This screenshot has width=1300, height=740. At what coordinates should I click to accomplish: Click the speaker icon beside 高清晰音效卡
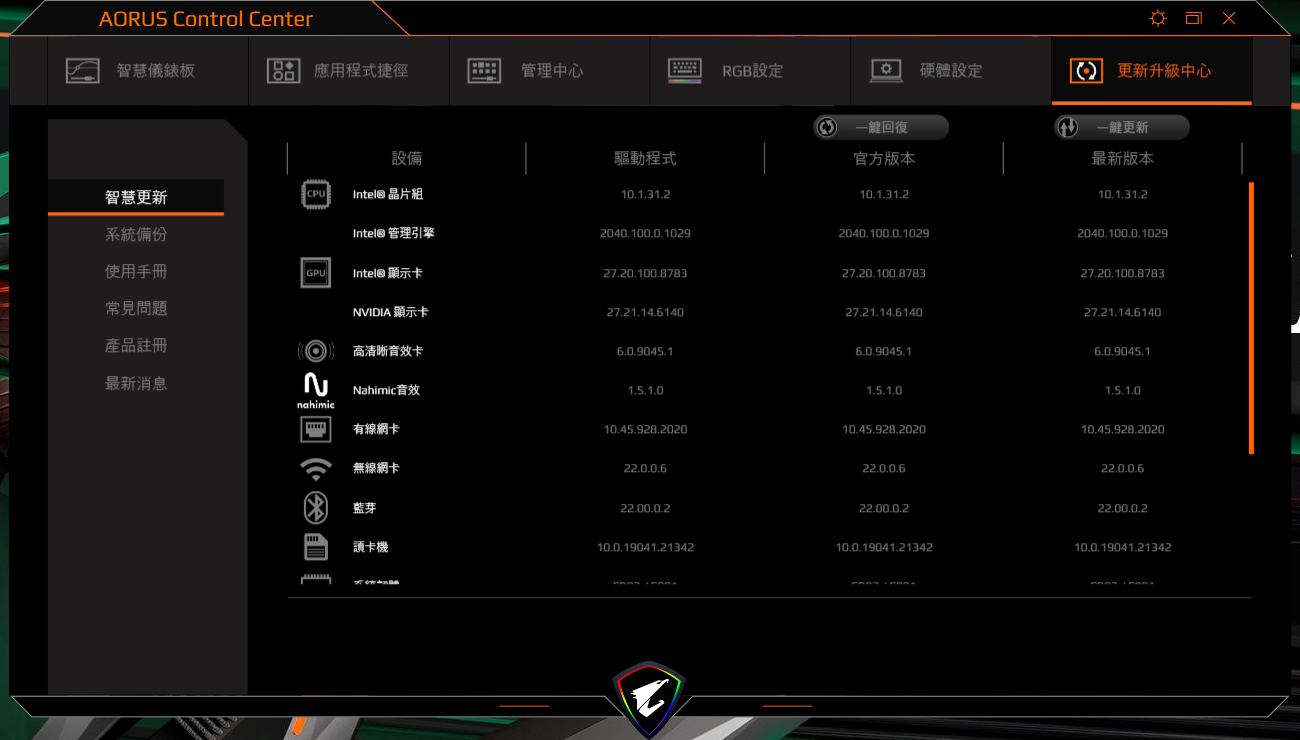316,351
